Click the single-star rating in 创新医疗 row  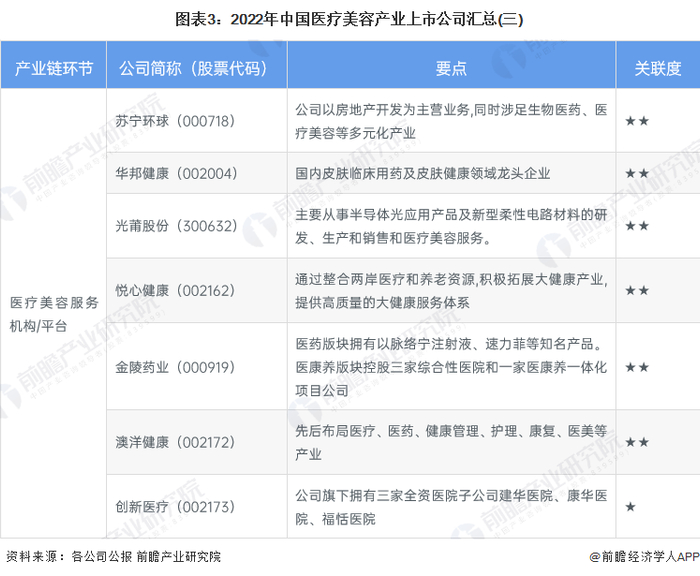(x=630, y=507)
